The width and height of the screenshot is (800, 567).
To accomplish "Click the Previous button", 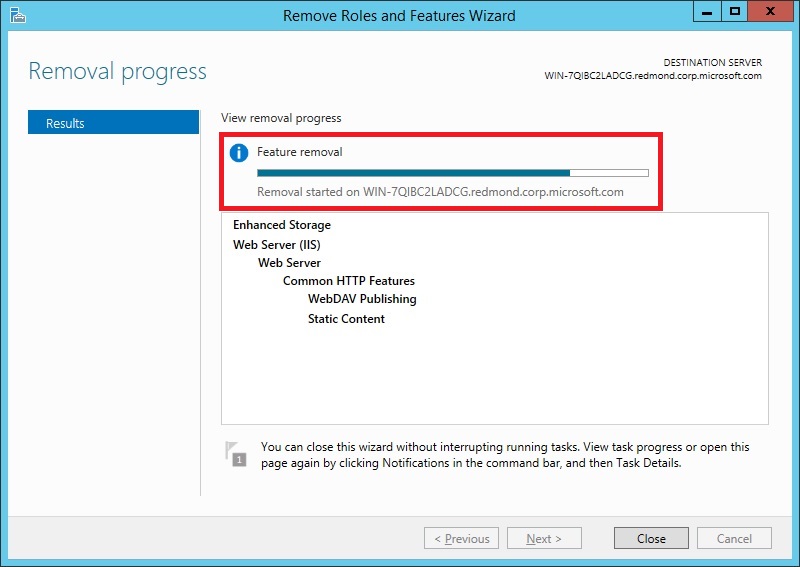I will pyautogui.click(x=461, y=538).
